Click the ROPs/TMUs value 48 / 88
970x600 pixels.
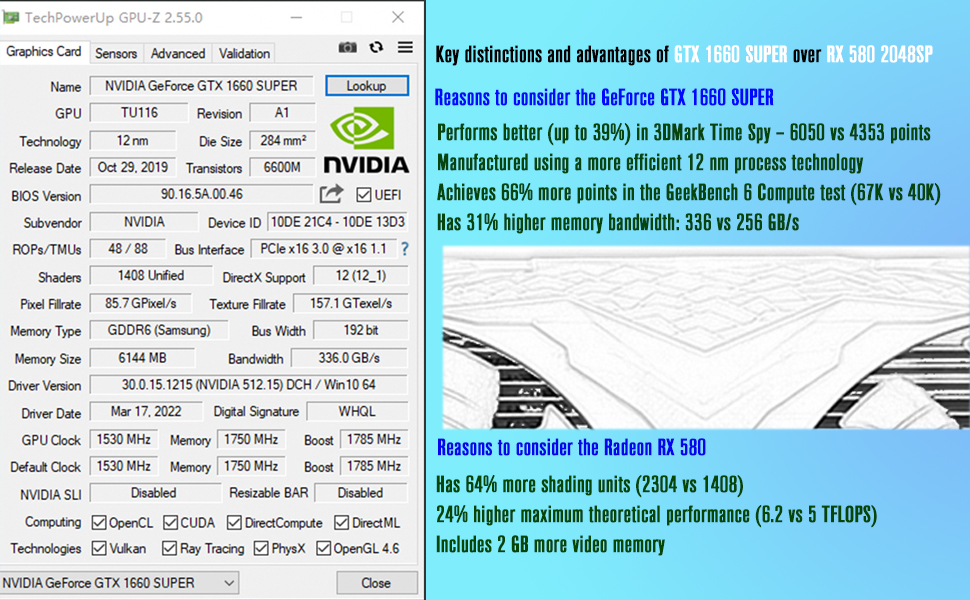tap(128, 249)
